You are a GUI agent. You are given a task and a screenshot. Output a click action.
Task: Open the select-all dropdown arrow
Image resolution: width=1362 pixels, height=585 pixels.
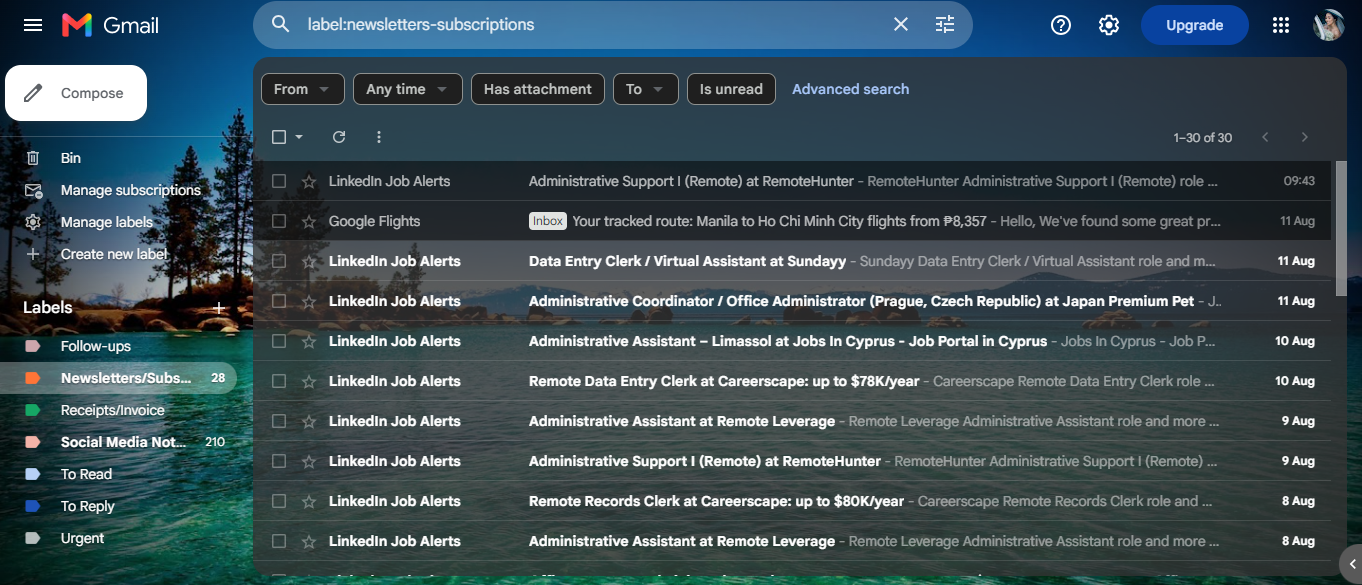(299, 137)
